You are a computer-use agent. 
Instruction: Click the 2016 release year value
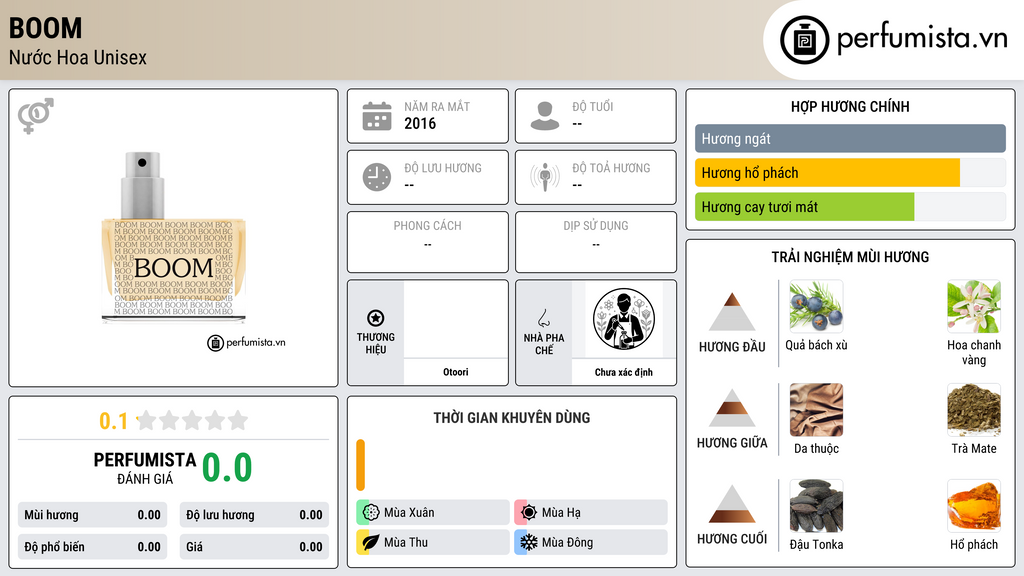tap(420, 123)
